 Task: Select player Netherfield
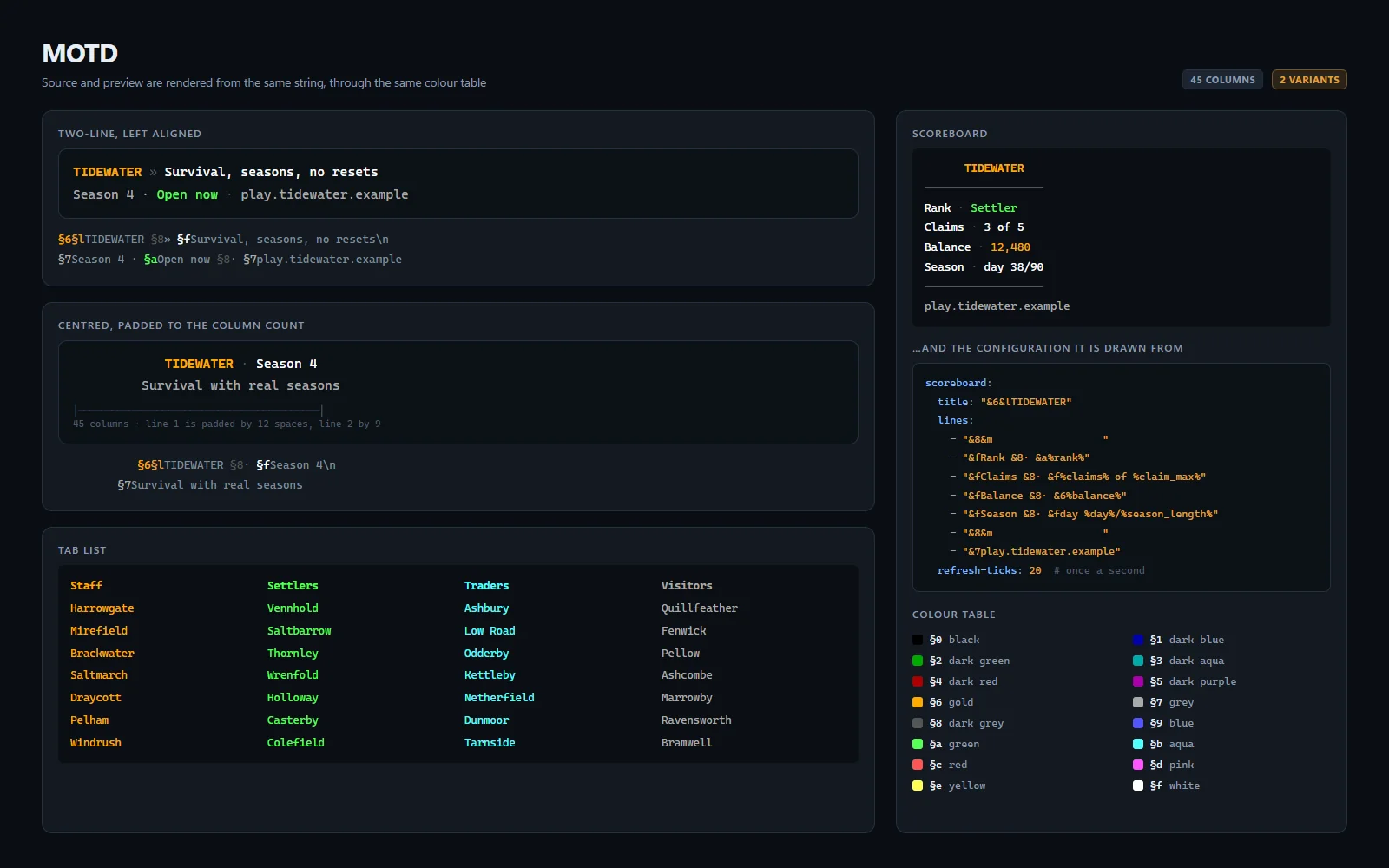(499, 698)
